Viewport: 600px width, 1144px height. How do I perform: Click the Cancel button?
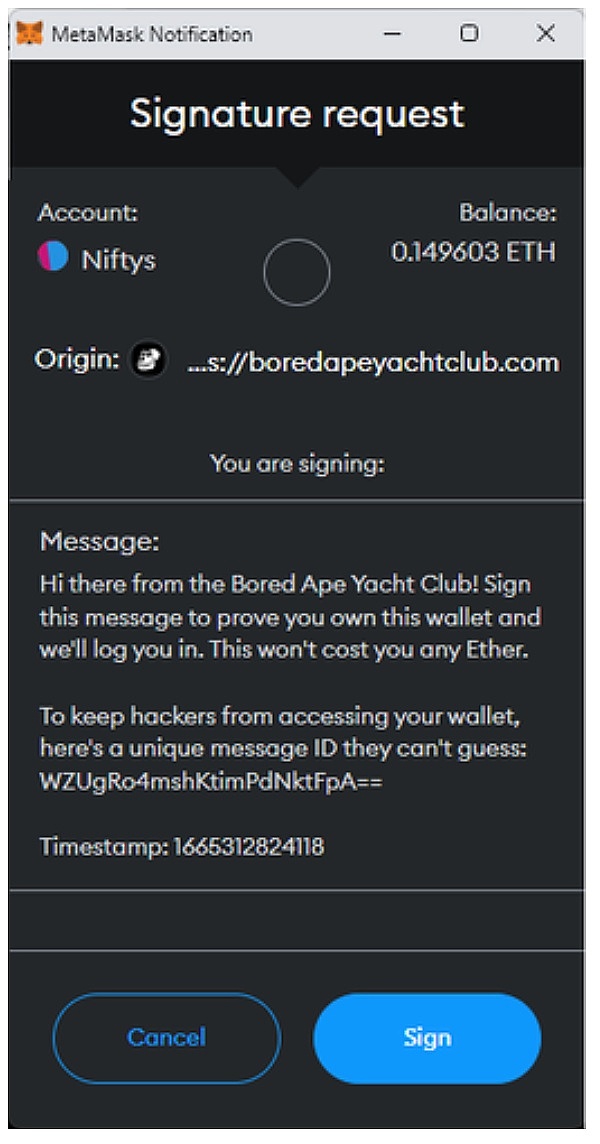pyautogui.click(x=166, y=1037)
